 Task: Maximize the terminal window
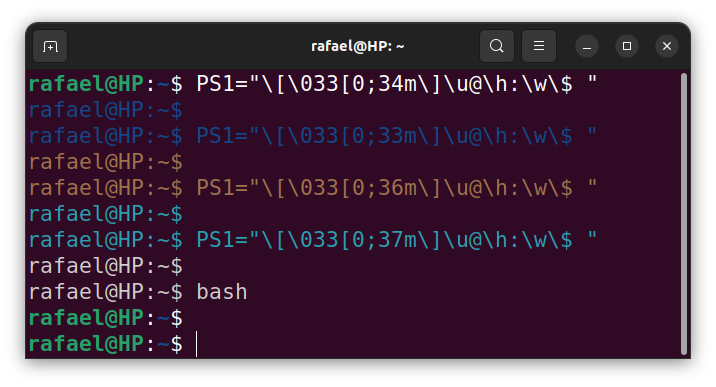pyautogui.click(x=627, y=46)
